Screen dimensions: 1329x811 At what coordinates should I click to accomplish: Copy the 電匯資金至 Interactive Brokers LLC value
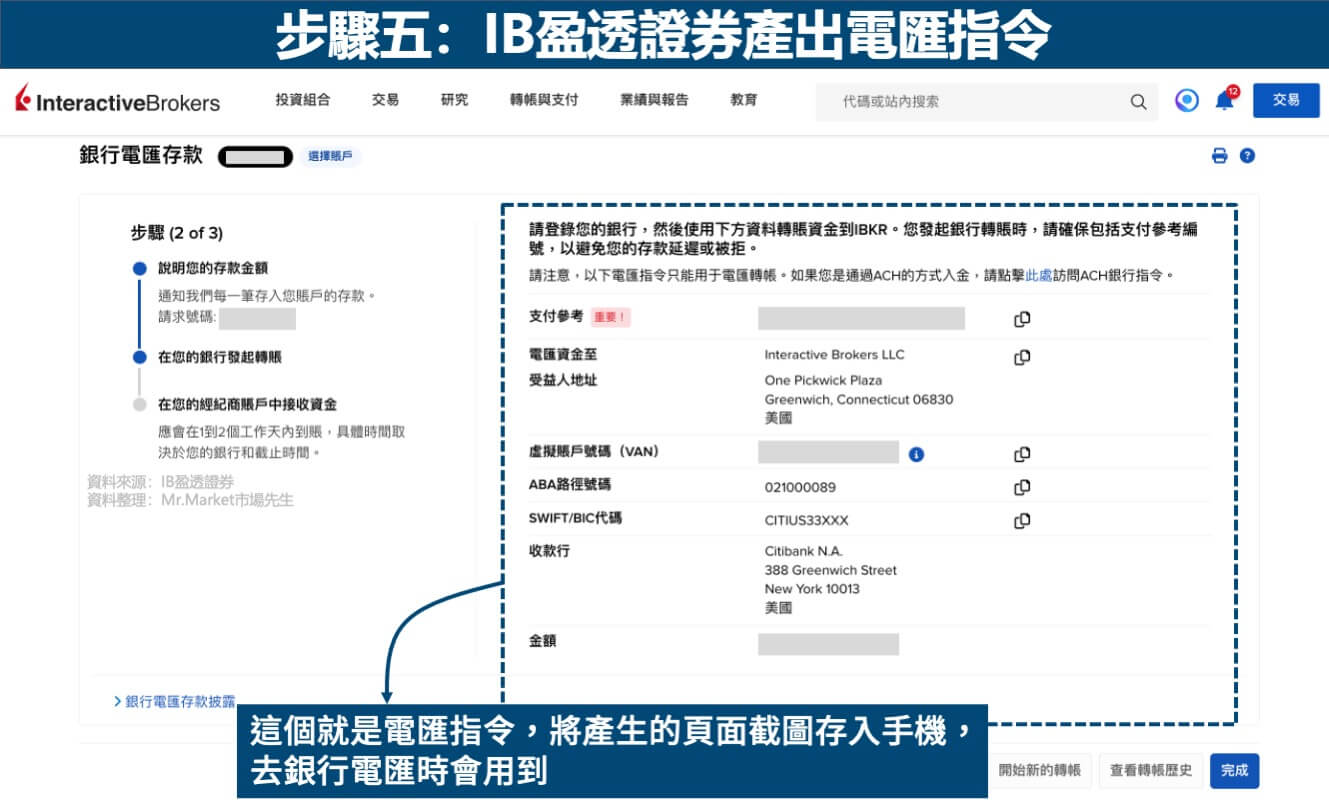point(1022,357)
